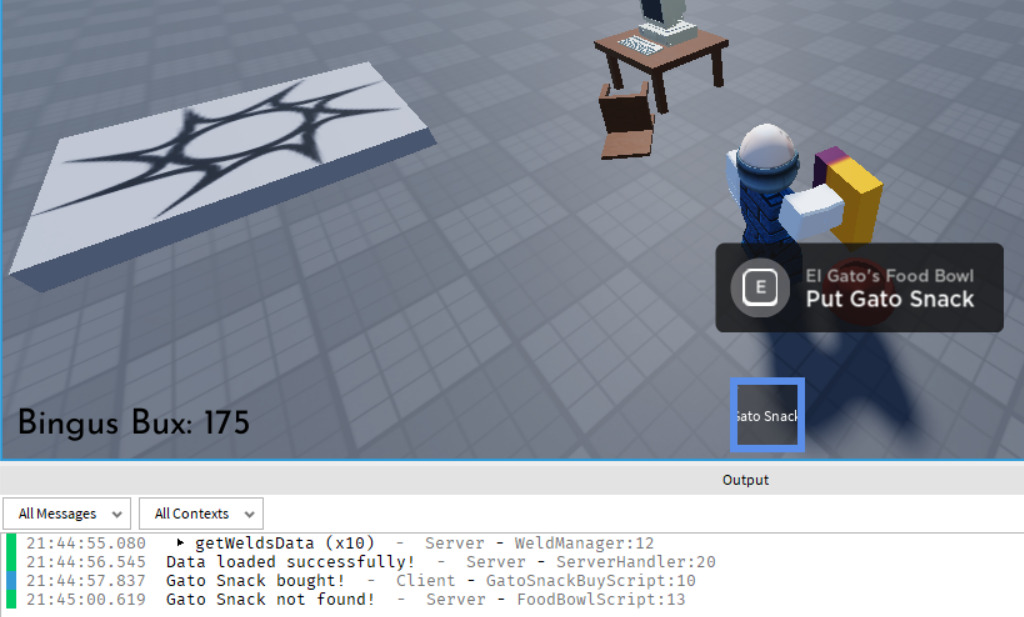
Task: Select the Gato Snack hotbar slot
Action: [x=767, y=415]
